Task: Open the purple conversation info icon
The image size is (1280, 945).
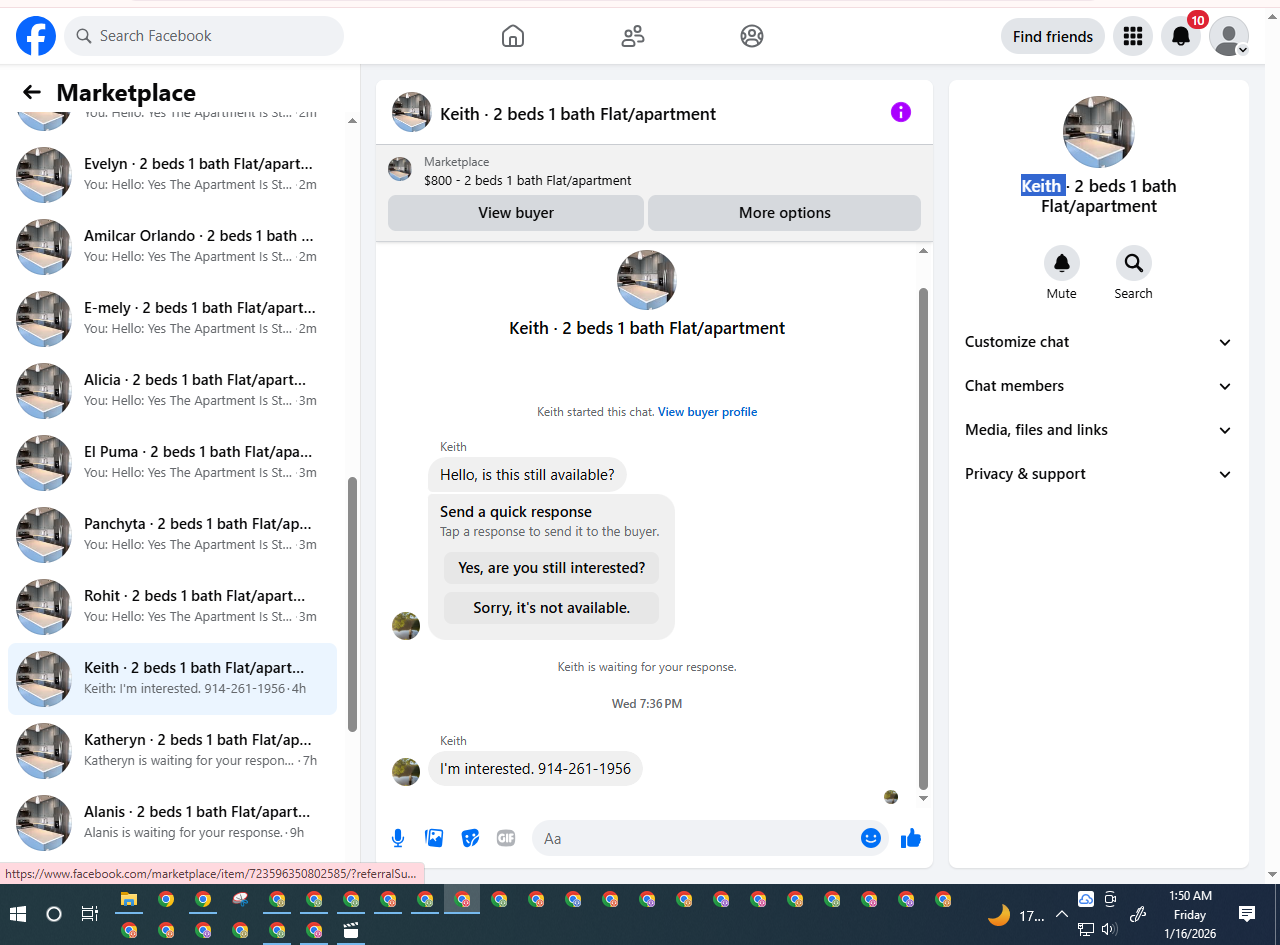Action: (901, 112)
